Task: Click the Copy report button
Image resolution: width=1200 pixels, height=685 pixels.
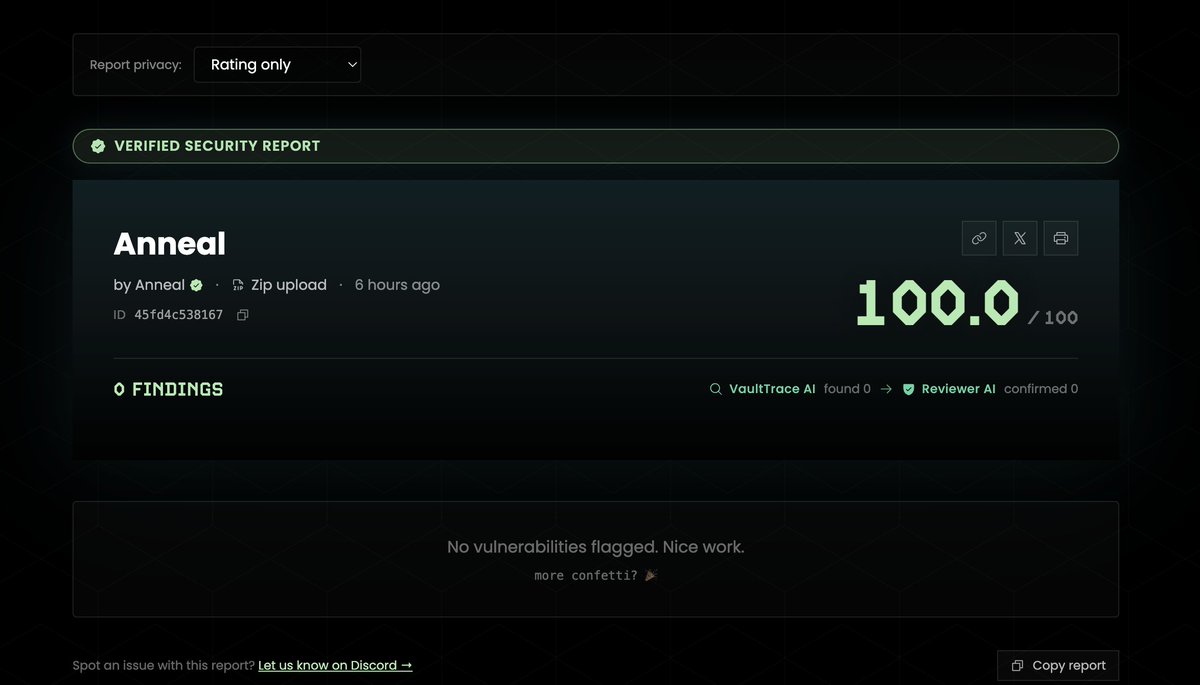Action: click(1058, 665)
